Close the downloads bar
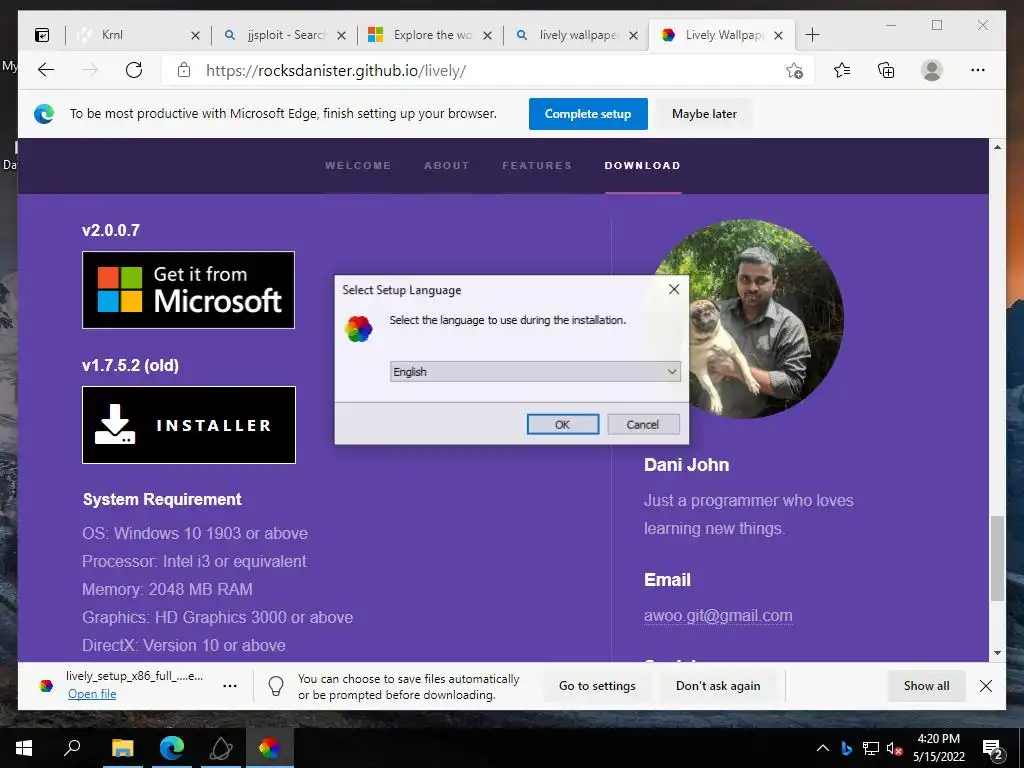Viewport: 1024px width, 768px height. pyautogui.click(x=985, y=686)
